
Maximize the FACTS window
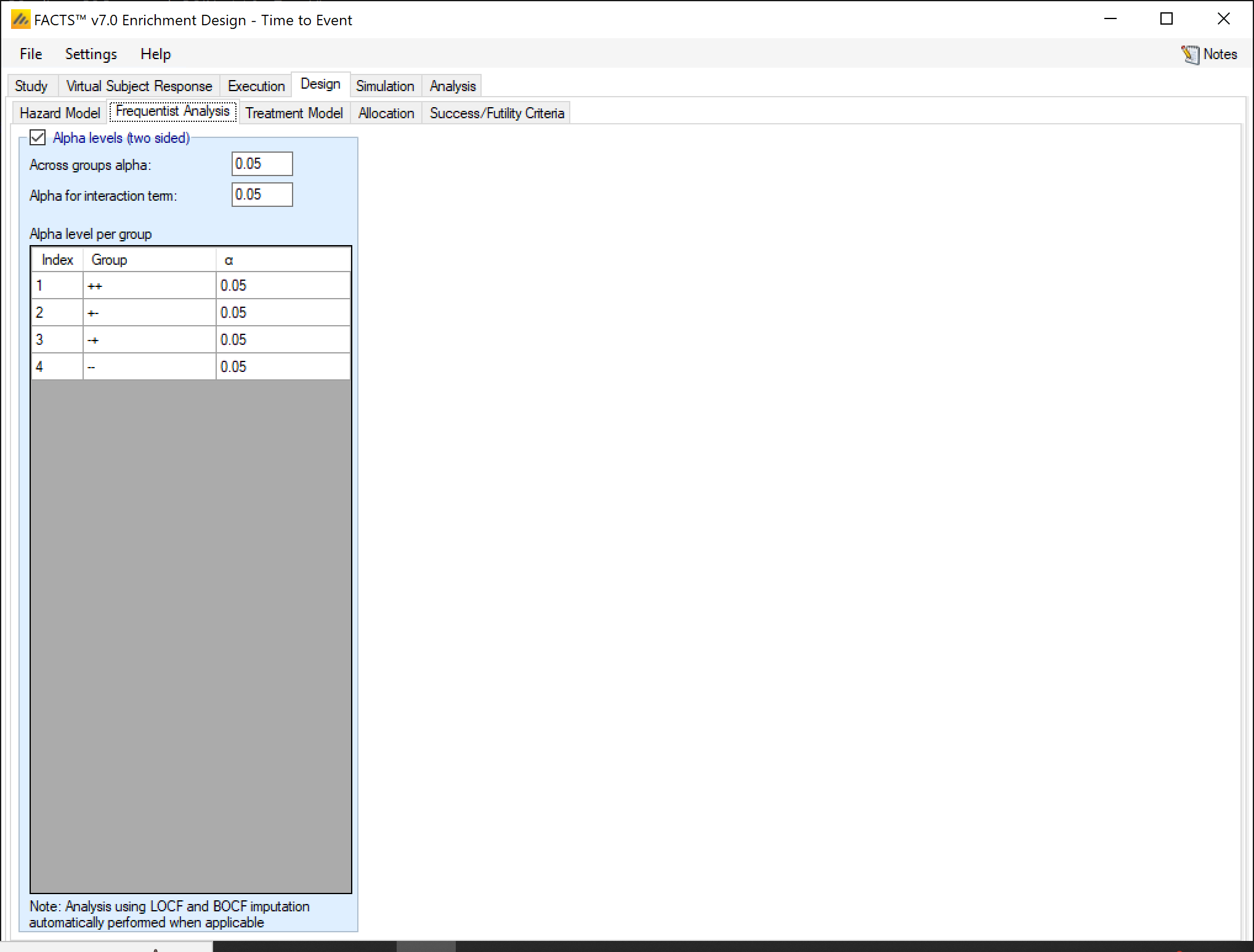pyautogui.click(x=1166, y=19)
